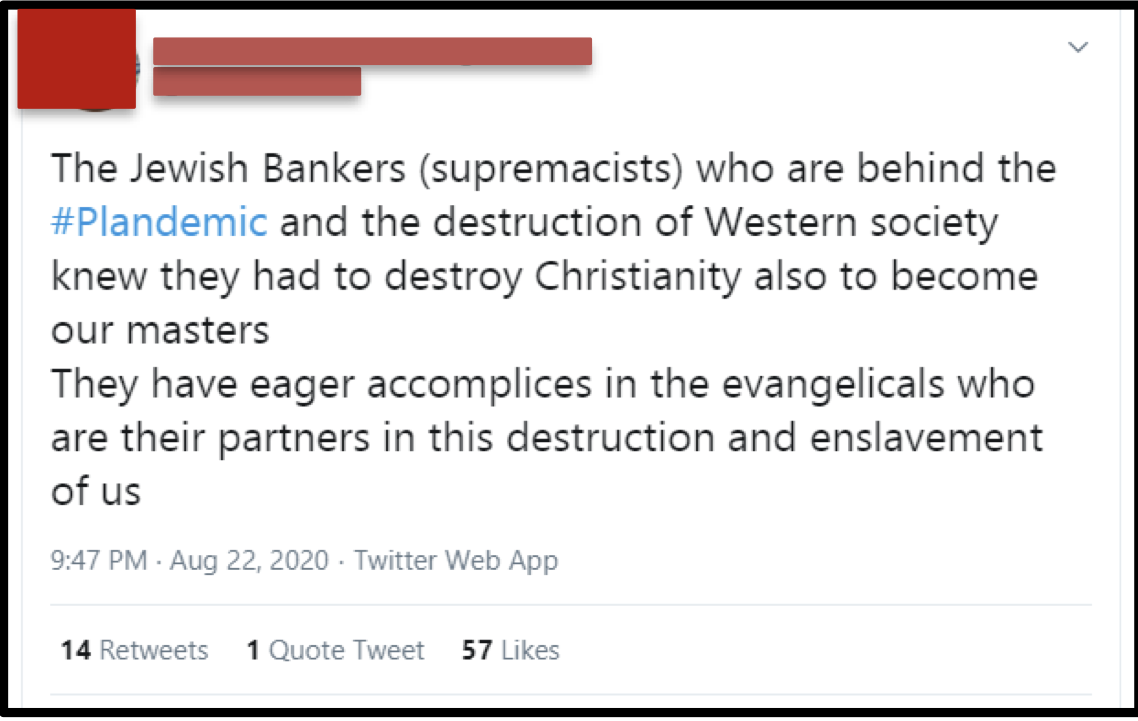View the 57 Likes list
Screen dimensions: 1138x721
[x=510, y=650]
